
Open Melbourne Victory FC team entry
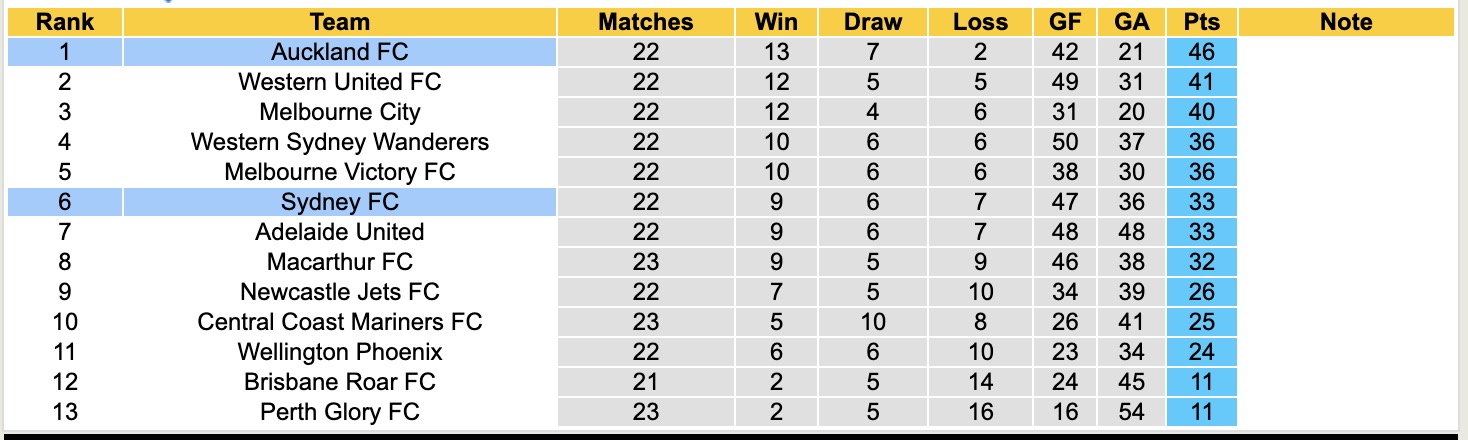[339, 172]
